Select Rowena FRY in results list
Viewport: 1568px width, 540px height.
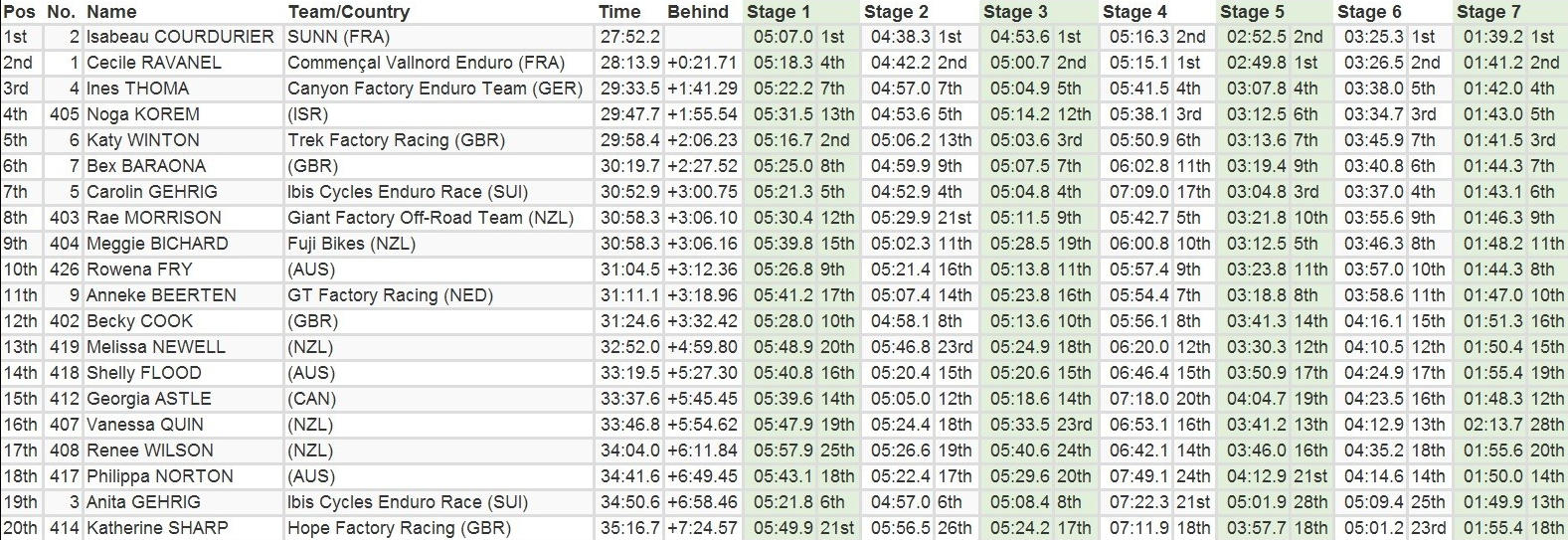139,270
